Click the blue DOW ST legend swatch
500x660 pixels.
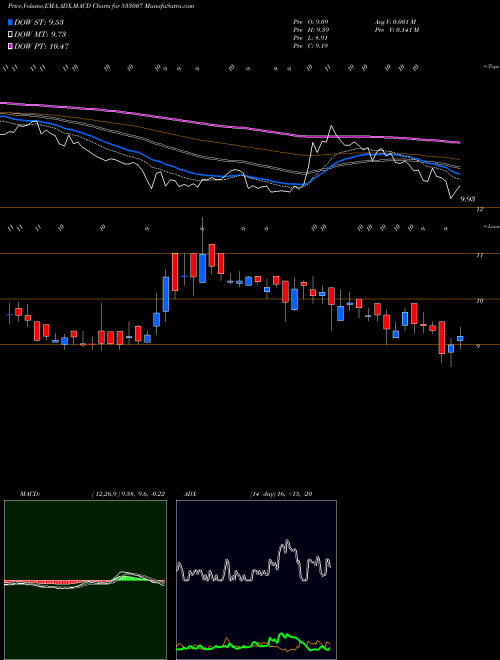[11, 22]
